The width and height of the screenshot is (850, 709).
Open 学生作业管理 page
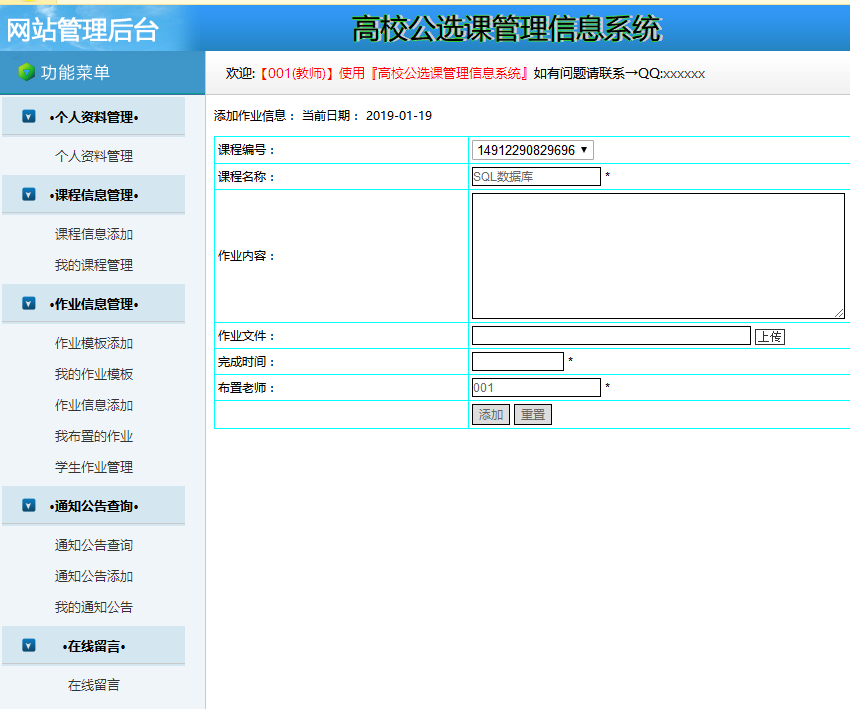click(x=94, y=467)
